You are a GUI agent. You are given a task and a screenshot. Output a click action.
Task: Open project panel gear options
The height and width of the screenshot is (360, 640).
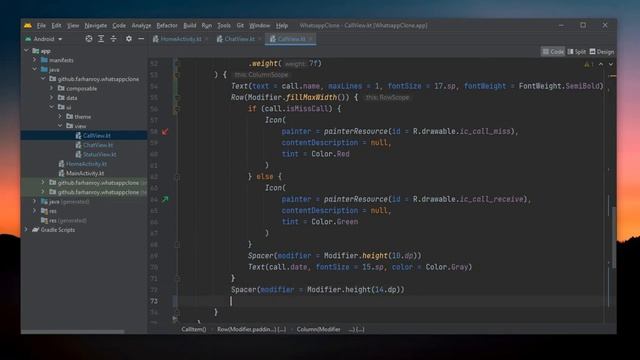click(x=129, y=39)
